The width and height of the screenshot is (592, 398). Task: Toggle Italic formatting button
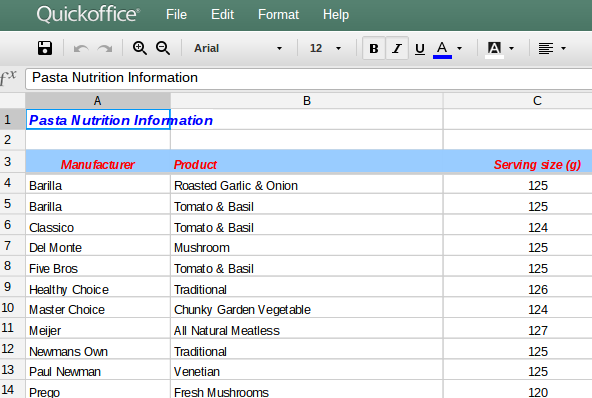[397, 48]
